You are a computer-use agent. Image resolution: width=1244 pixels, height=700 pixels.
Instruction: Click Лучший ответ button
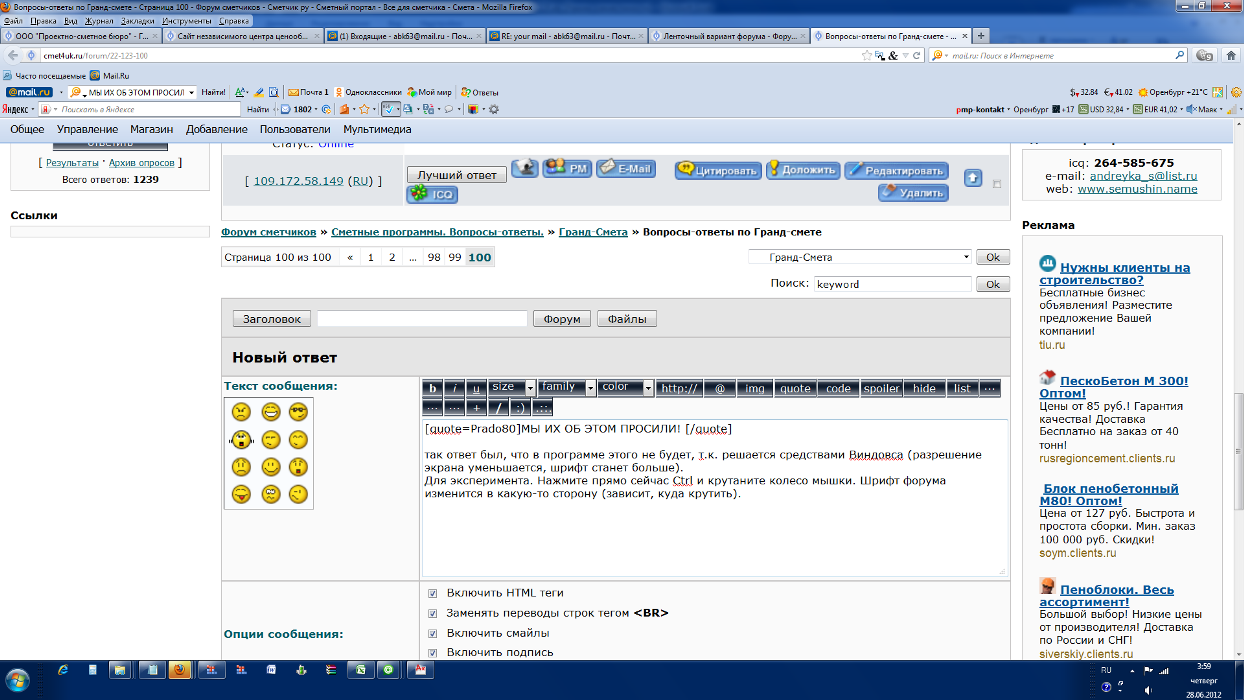tap(456, 175)
